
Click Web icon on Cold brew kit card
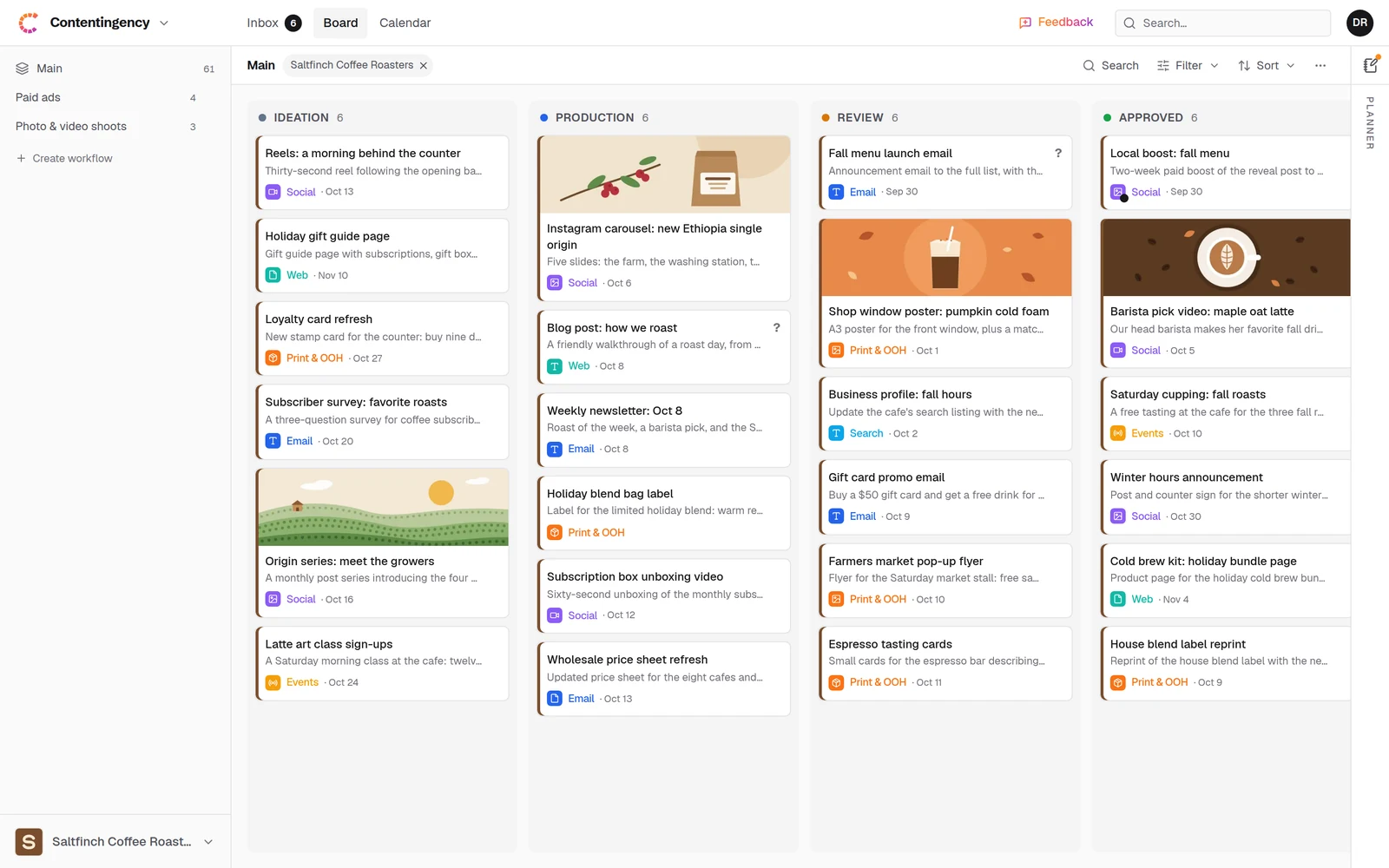[1118, 599]
